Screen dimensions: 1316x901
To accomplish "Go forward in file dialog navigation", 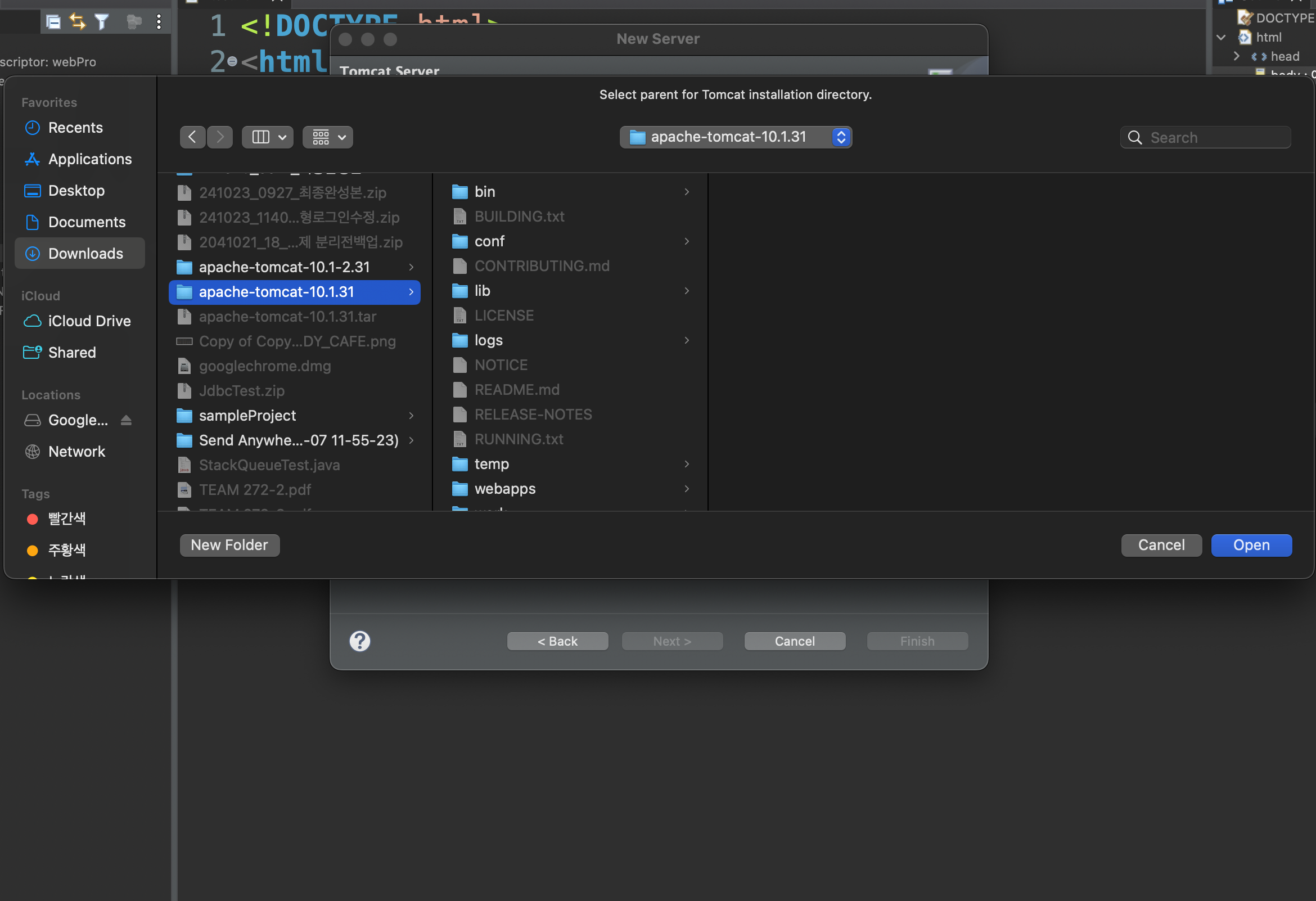I will pyautogui.click(x=220, y=137).
